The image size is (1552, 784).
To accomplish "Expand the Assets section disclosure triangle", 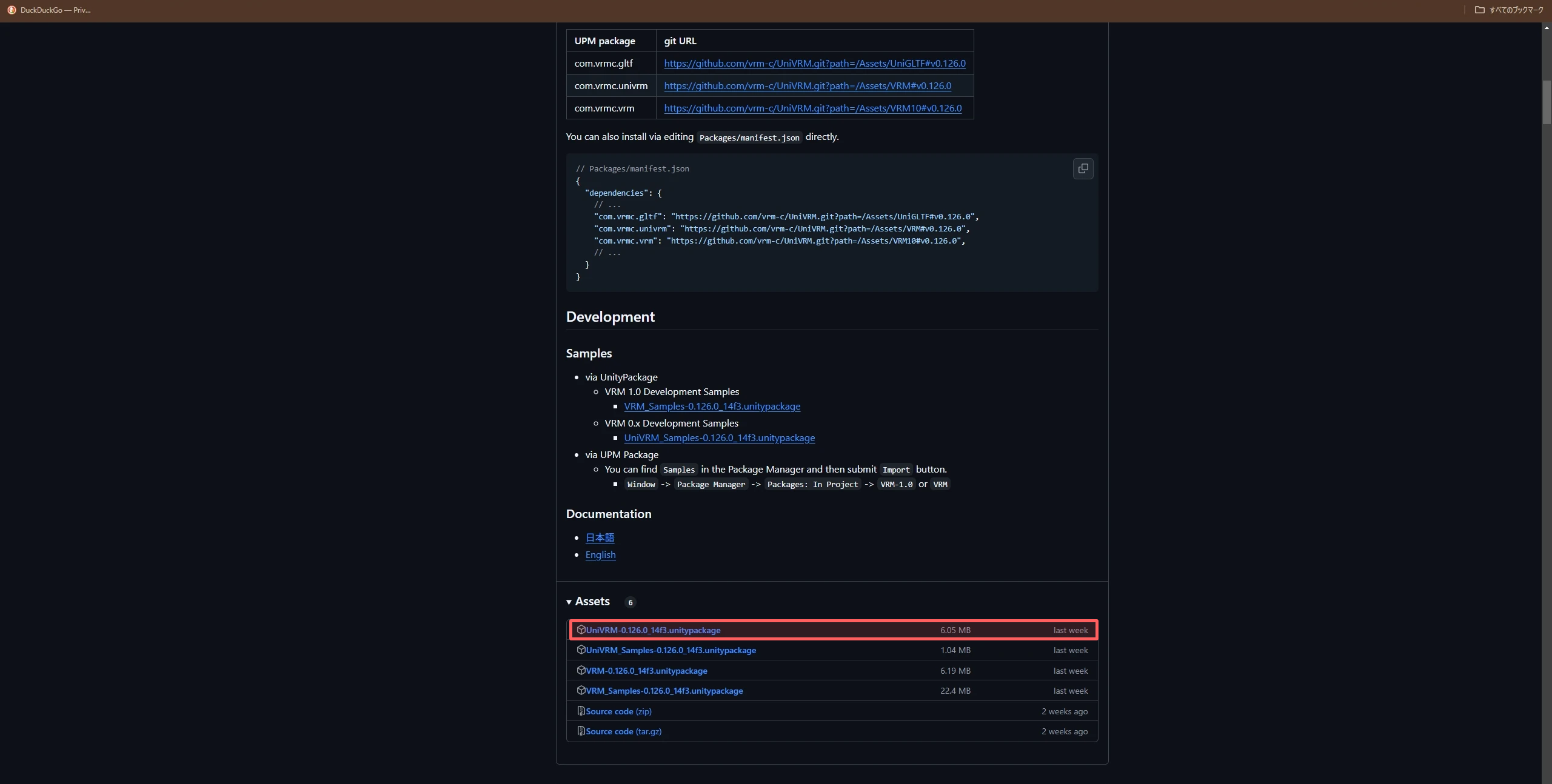I will (568, 601).
